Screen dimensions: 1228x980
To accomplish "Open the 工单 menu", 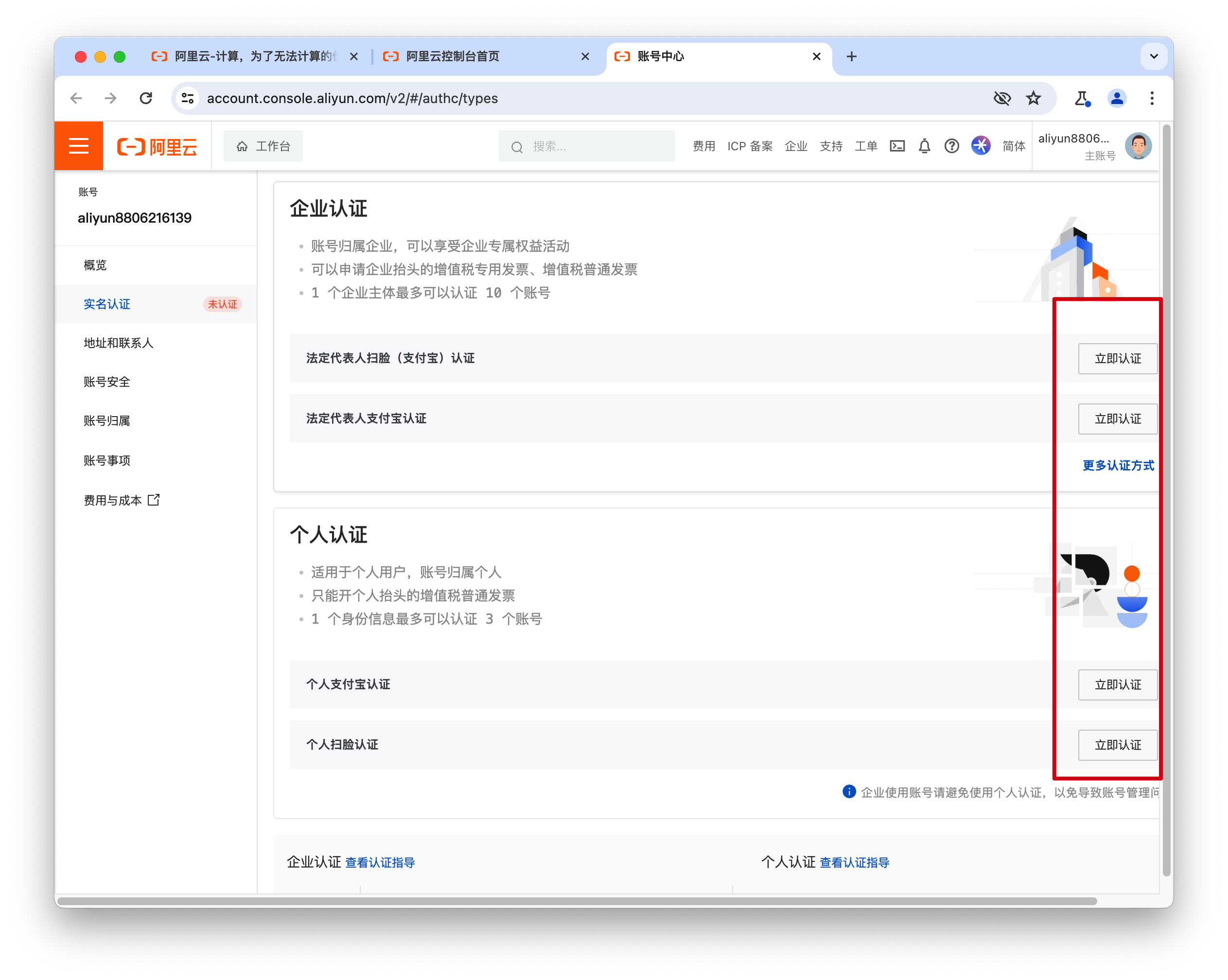I will (x=866, y=146).
